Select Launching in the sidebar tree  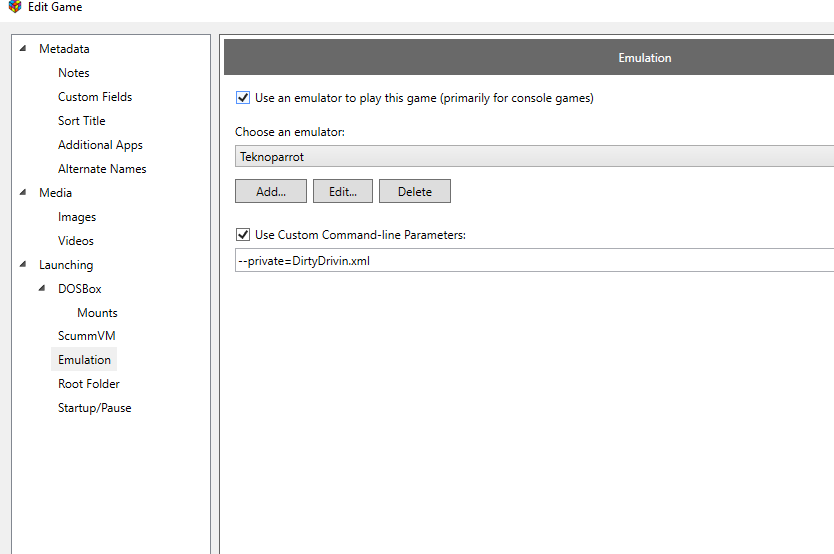[66, 265]
